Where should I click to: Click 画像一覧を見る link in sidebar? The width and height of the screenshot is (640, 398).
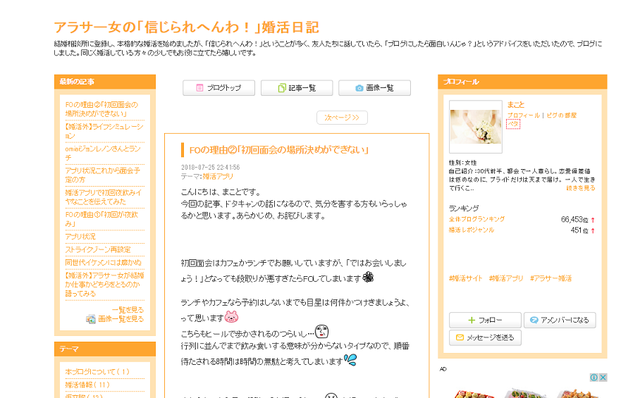(x=121, y=319)
